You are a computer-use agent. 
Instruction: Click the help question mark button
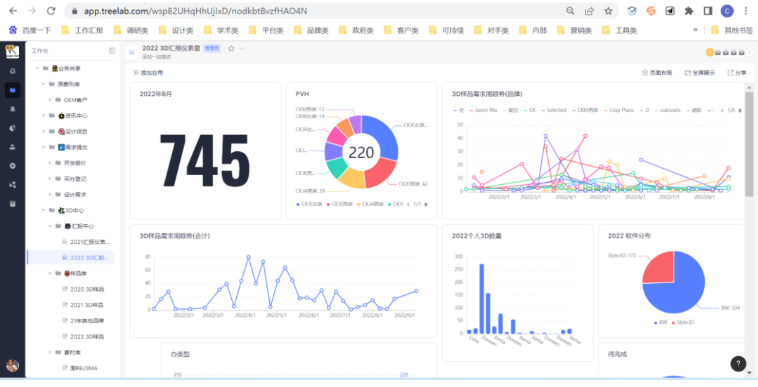pos(738,363)
